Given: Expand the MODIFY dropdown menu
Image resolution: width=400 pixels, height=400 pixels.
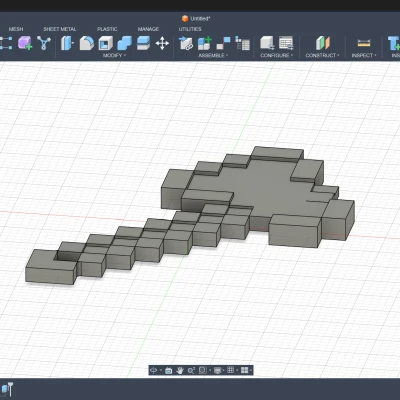Looking at the screenshot, I should [x=114, y=55].
